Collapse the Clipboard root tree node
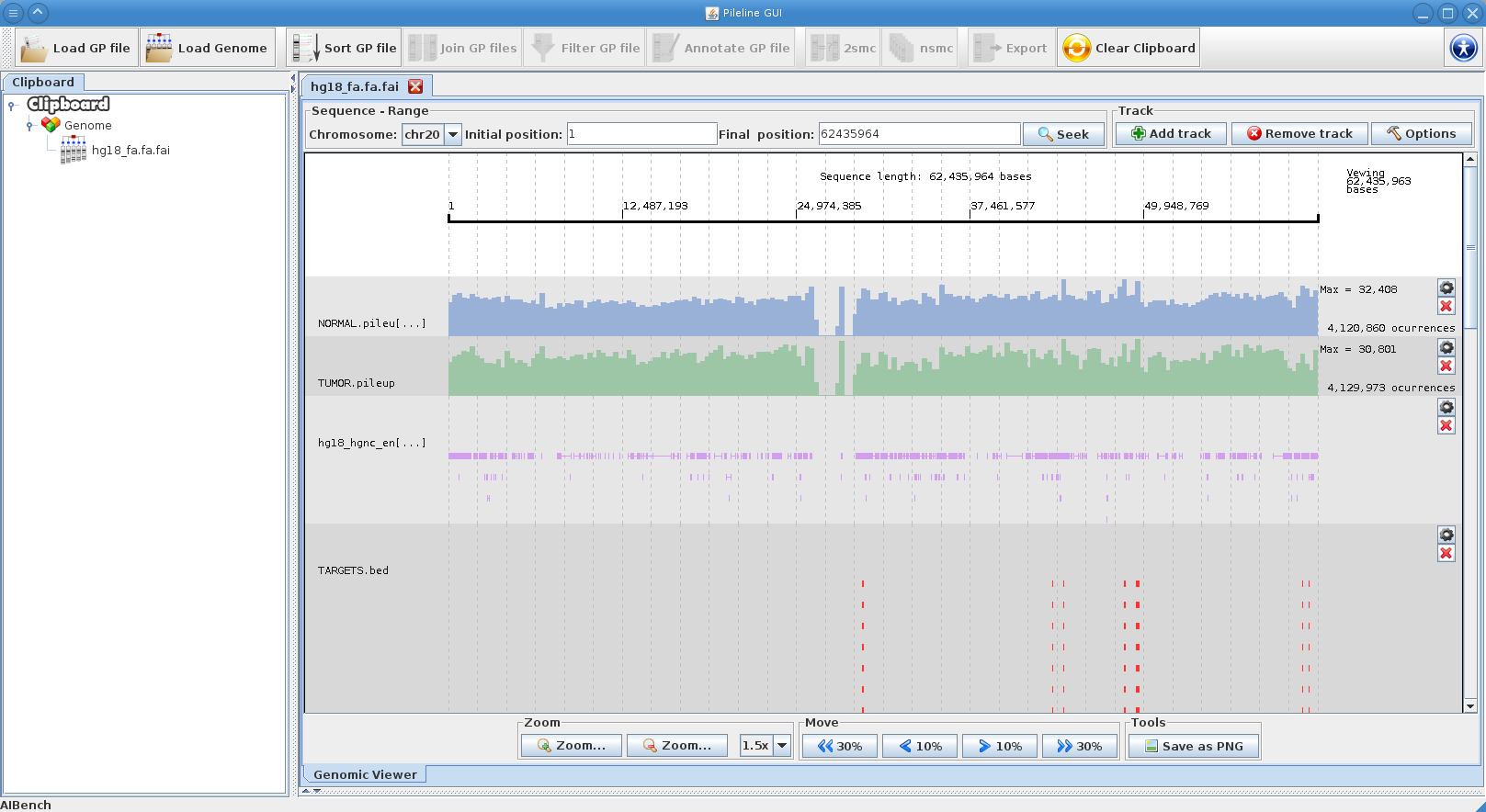The height and width of the screenshot is (812, 1486). [12, 106]
